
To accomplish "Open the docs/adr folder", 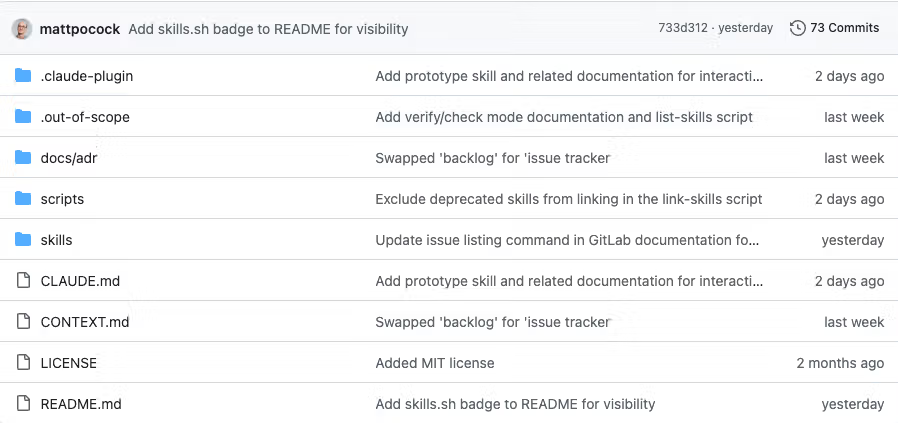I will [69, 158].
